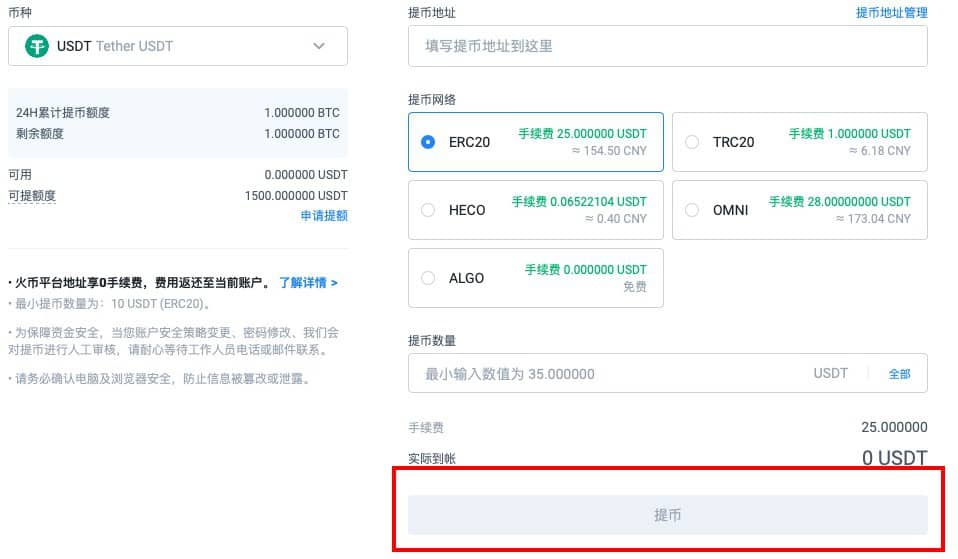Open 提币地址管理 address management link
The width and height of the screenshot is (958, 559).
[x=891, y=12]
